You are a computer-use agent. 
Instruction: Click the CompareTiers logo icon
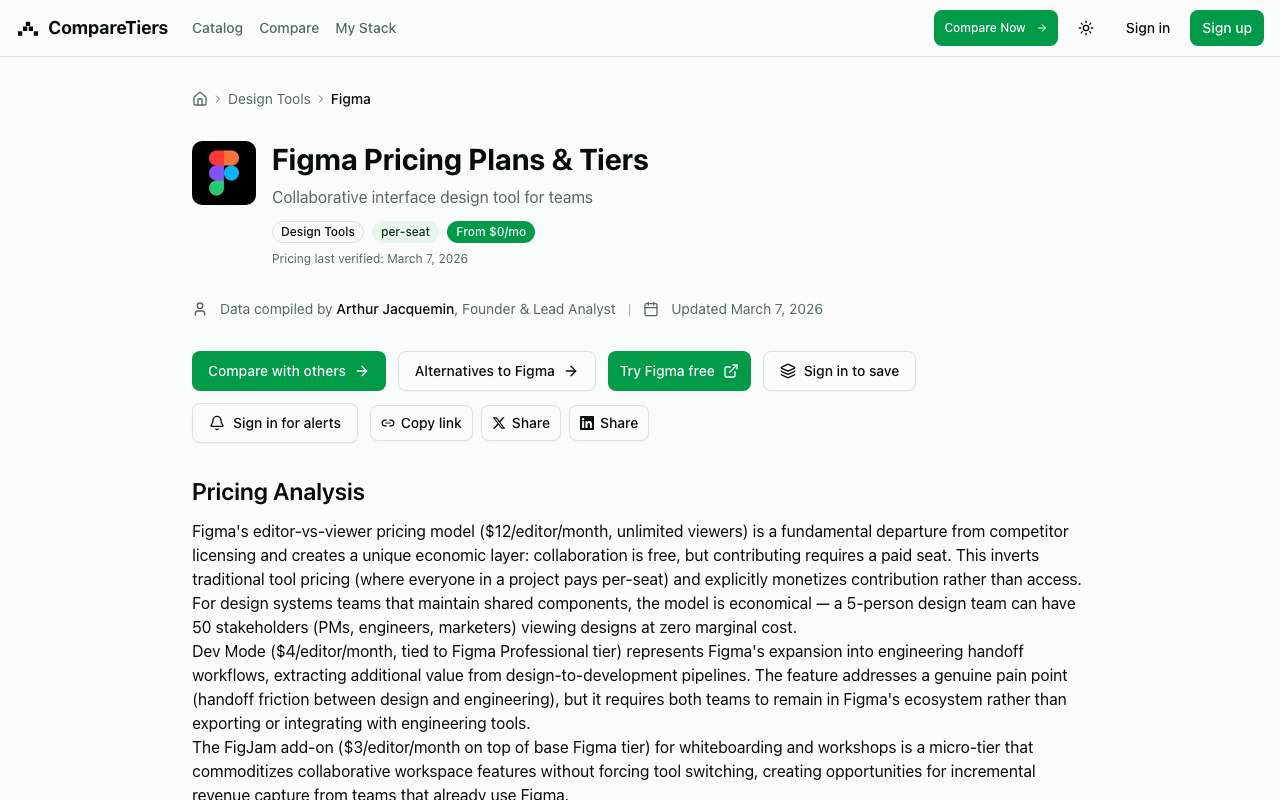[x=28, y=28]
